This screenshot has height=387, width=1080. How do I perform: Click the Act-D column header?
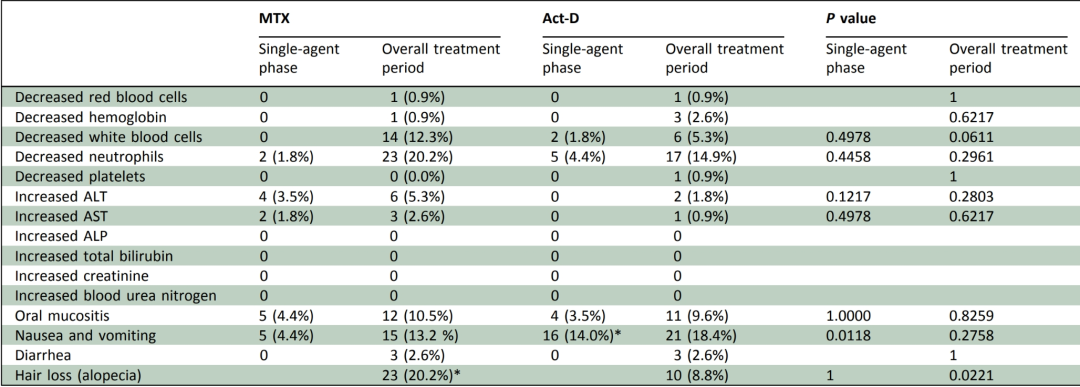click(559, 19)
